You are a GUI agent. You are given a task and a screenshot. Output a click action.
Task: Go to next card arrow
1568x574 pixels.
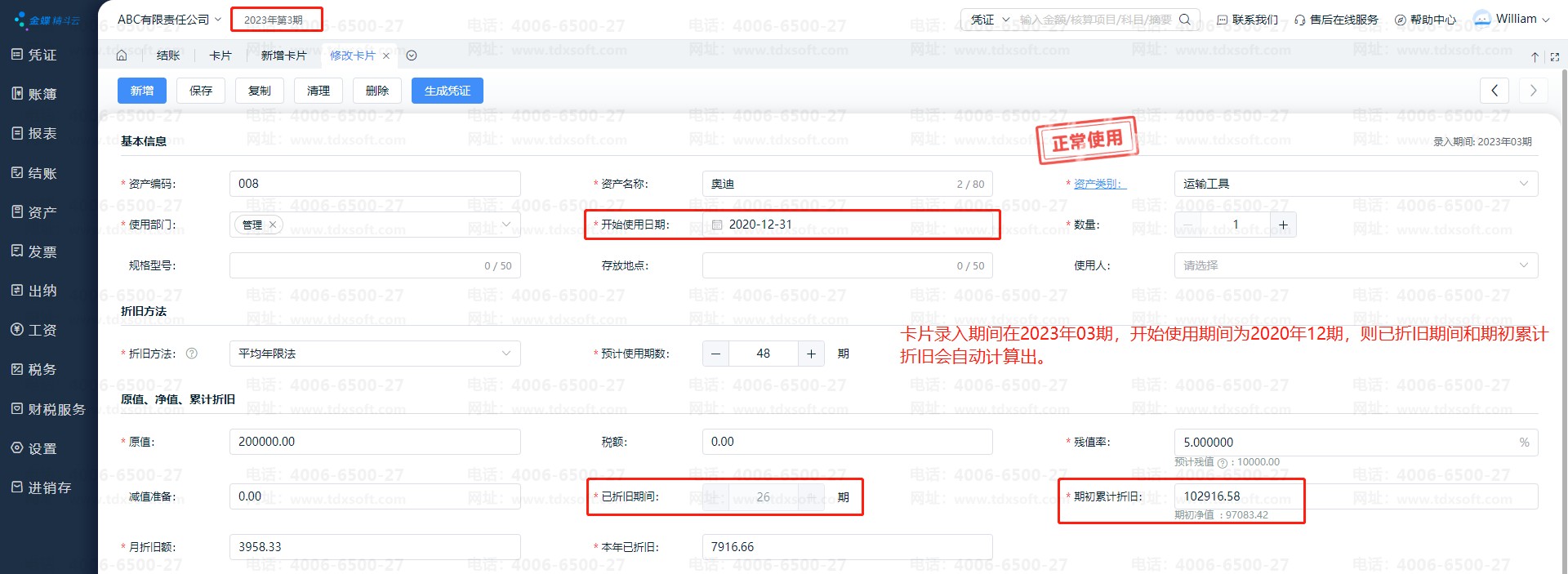[x=1534, y=91]
